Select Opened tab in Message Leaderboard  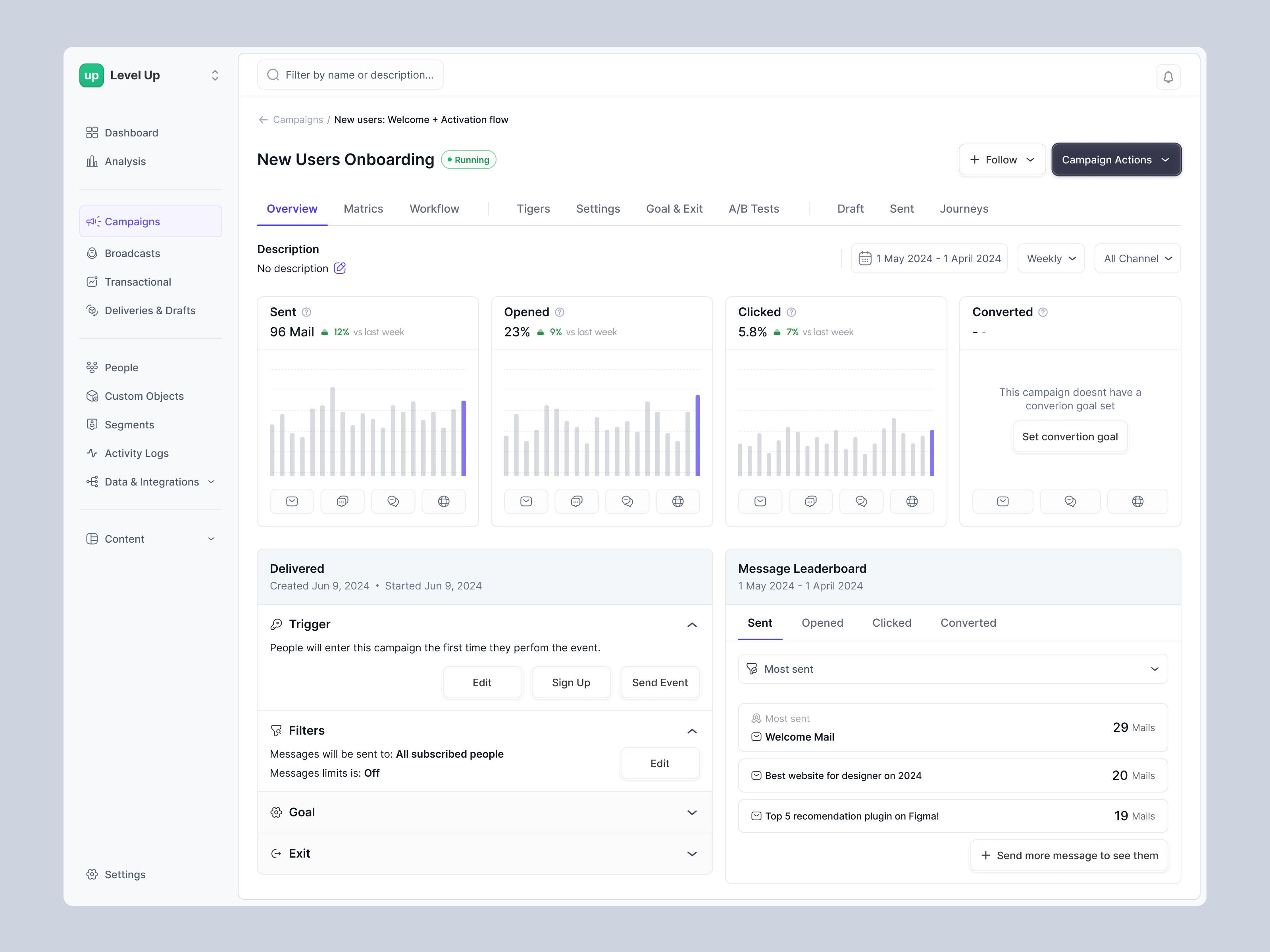click(x=822, y=623)
